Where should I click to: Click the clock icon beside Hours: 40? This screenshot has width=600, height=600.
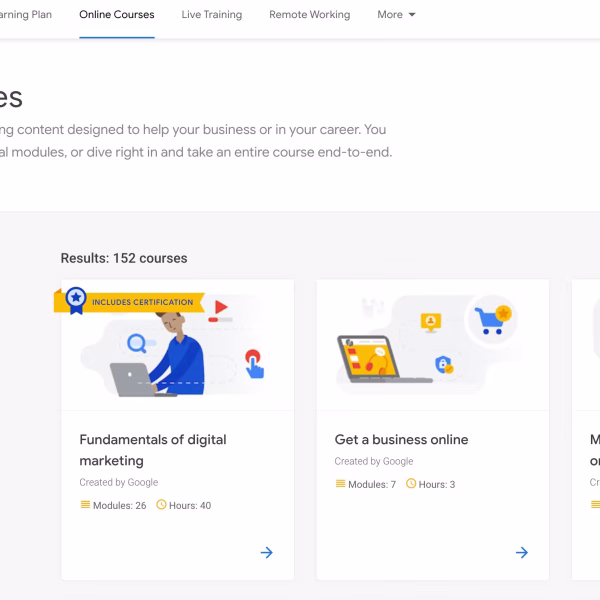(x=161, y=505)
